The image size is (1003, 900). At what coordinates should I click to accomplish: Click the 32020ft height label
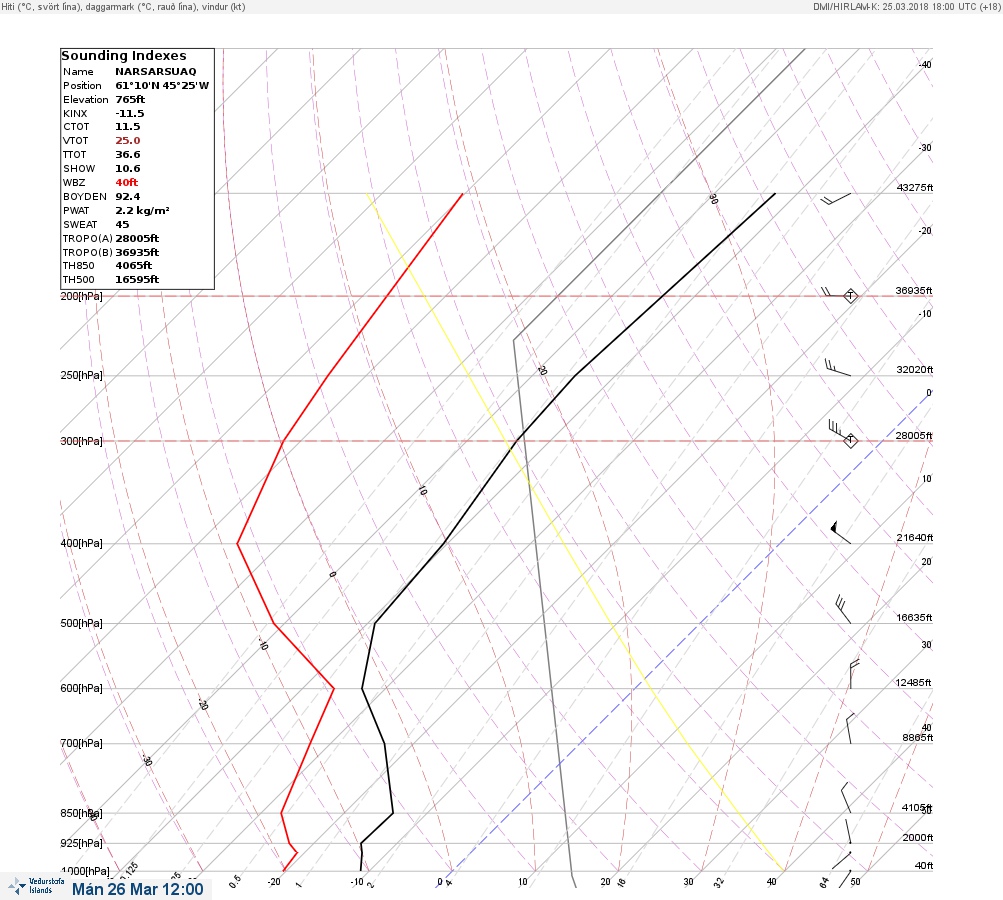click(915, 370)
